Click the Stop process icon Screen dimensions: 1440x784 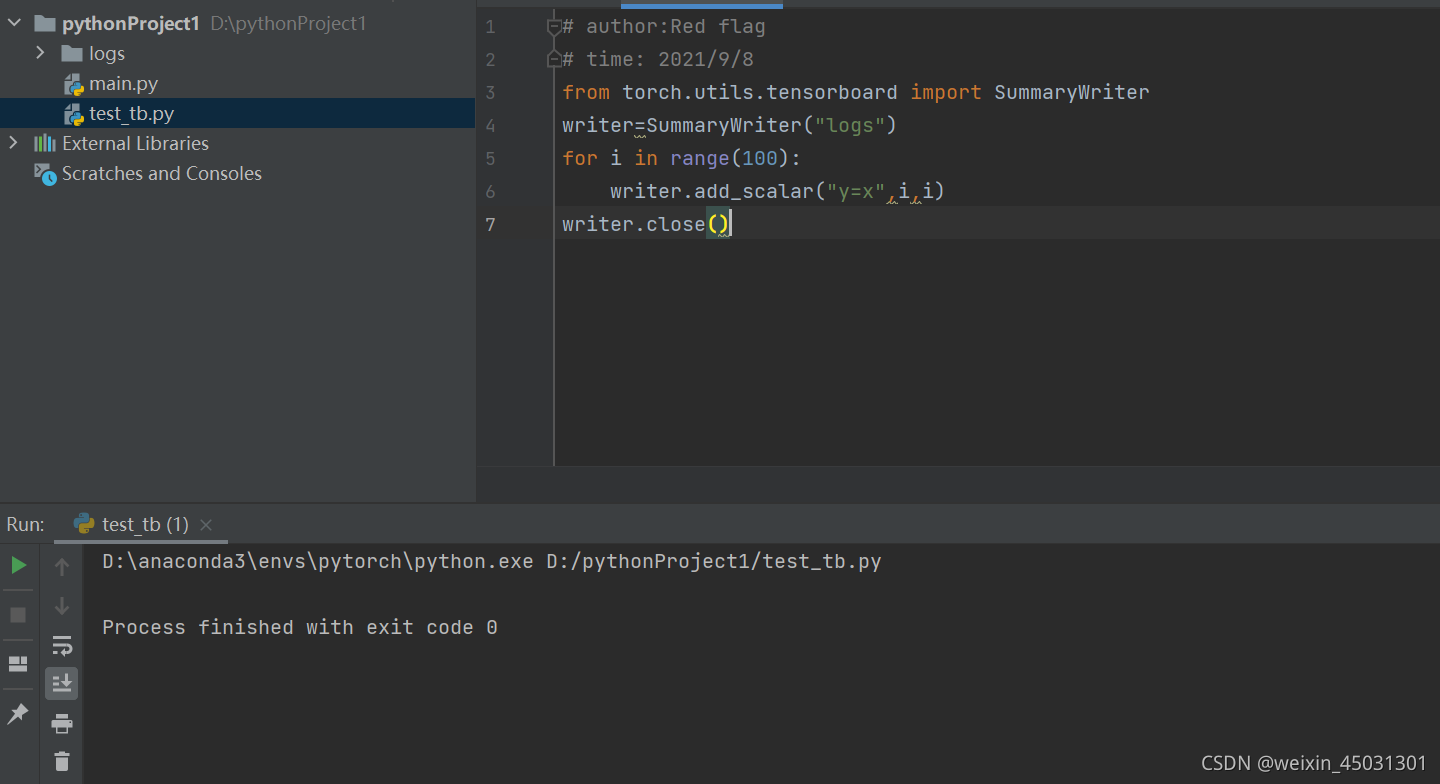[18, 614]
